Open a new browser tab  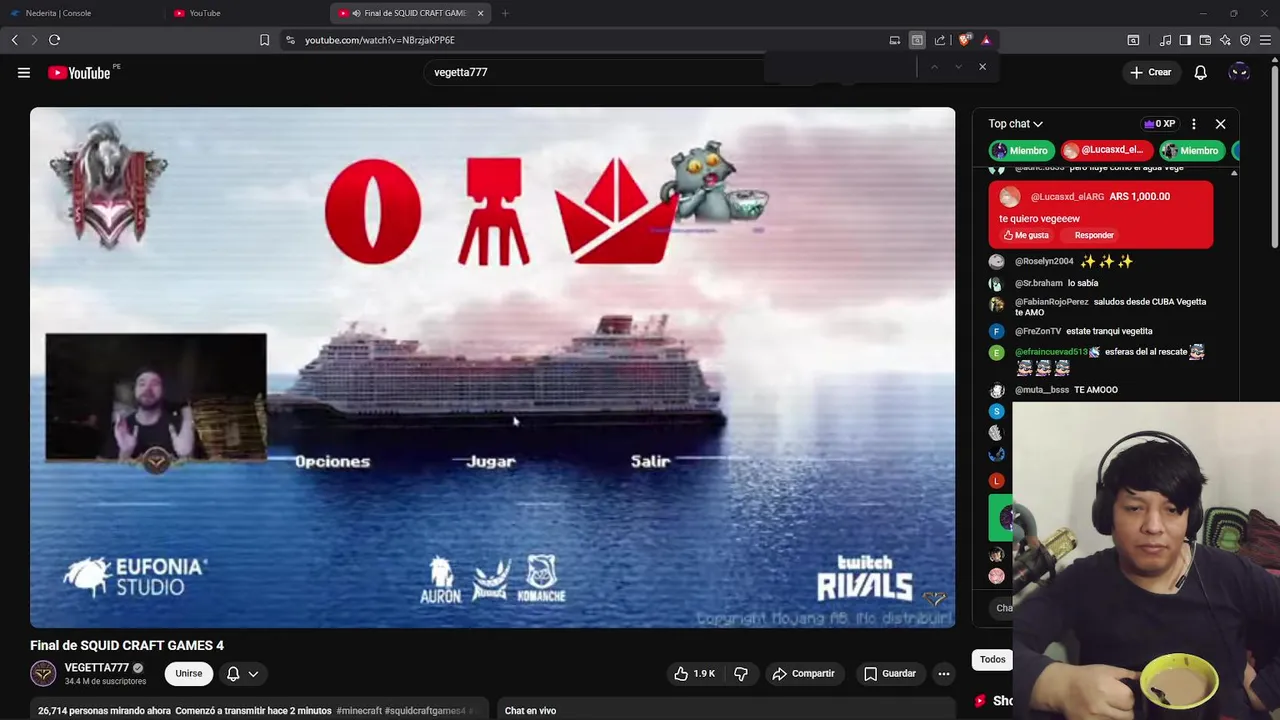pyautogui.click(x=505, y=13)
